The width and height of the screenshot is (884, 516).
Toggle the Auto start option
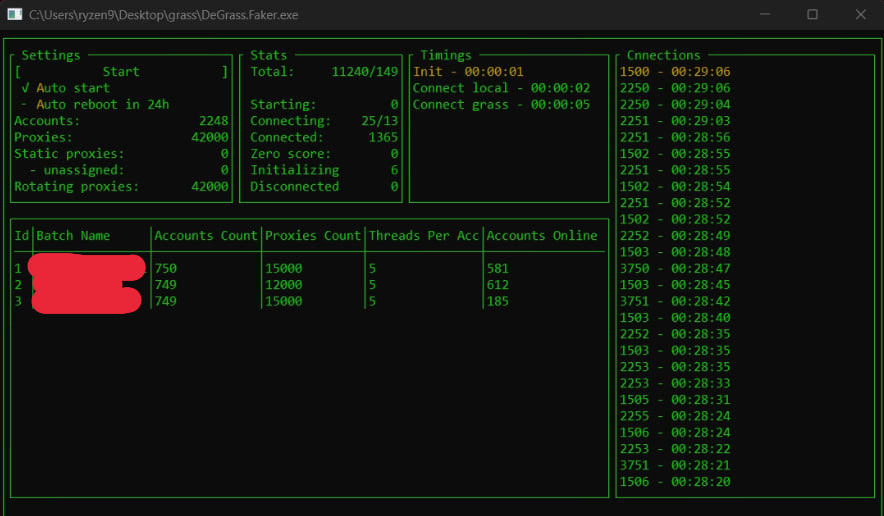[x=66, y=88]
